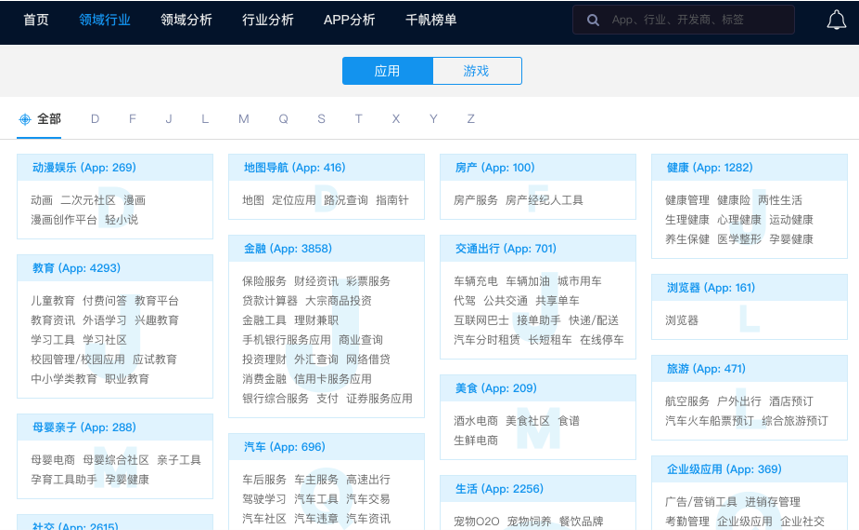Image resolution: width=859 pixels, height=530 pixels.
Task: Open the 领域行业 menu item
Action: 104,20
